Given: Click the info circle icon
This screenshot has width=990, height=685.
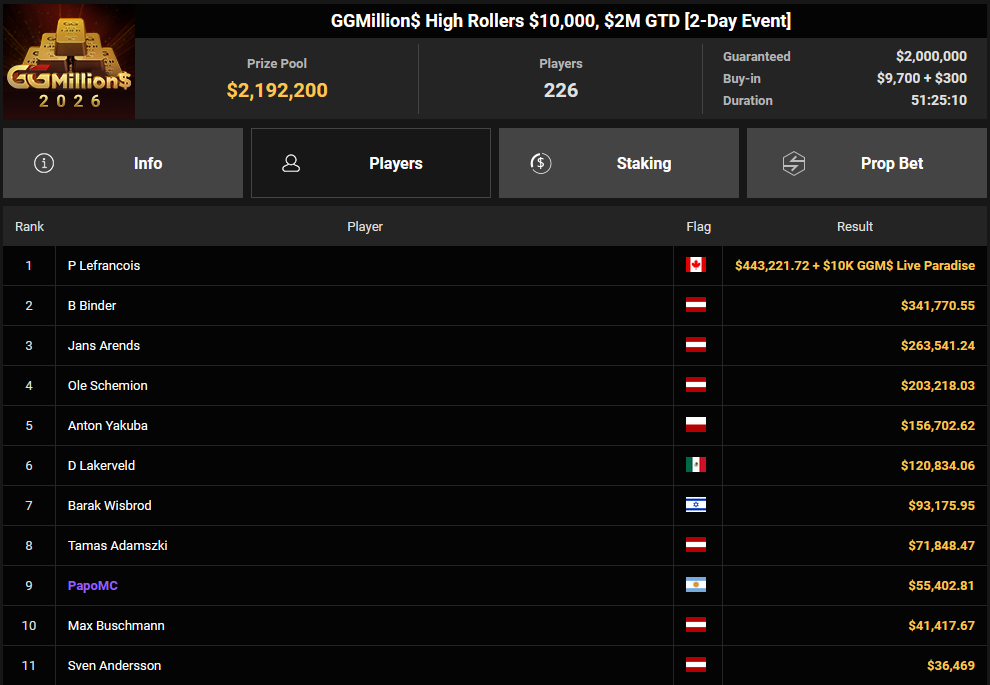Looking at the screenshot, I should pos(44,163).
